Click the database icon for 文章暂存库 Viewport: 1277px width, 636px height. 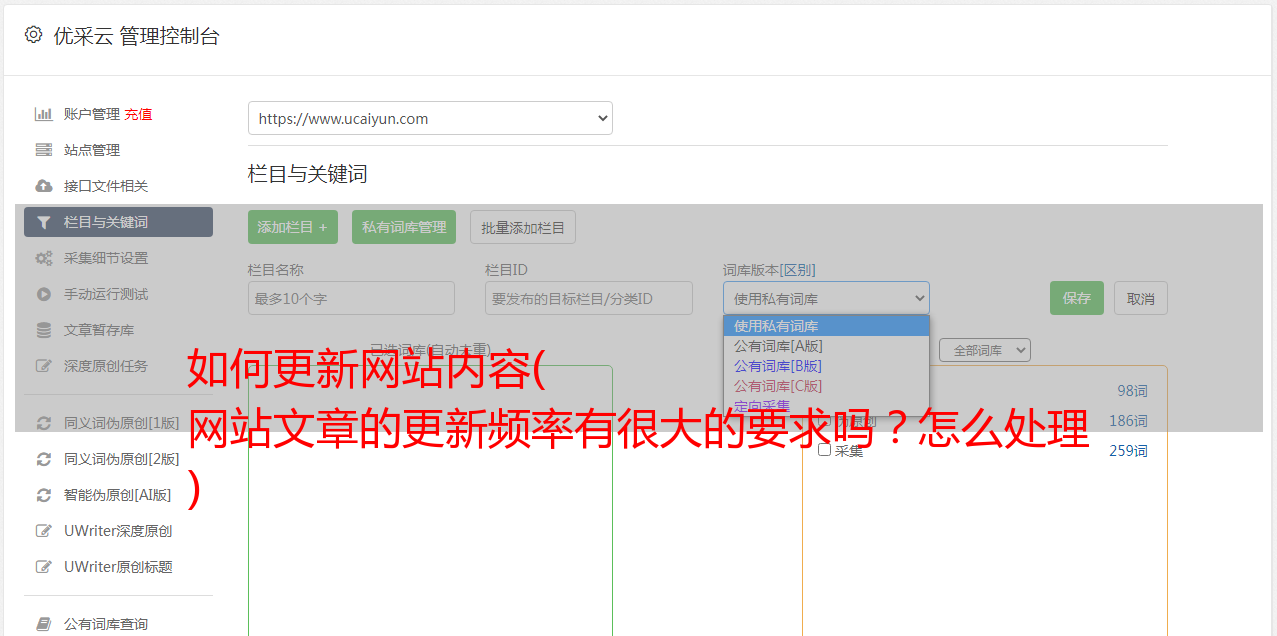pos(43,330)
